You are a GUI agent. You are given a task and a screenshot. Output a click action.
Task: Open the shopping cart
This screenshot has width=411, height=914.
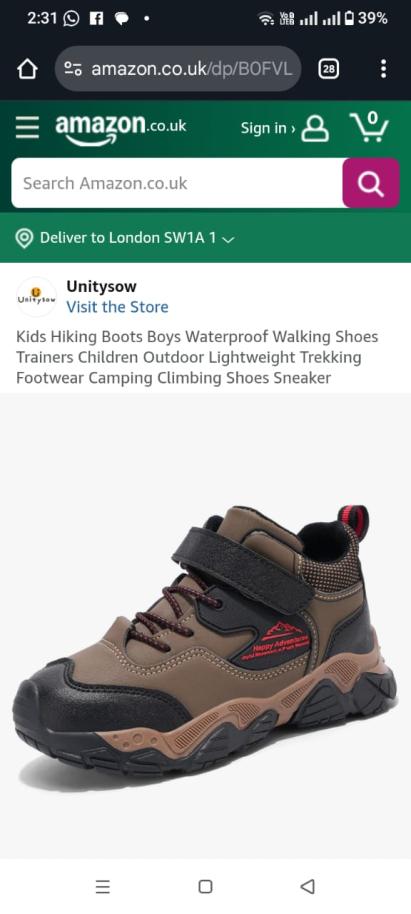point(370,126)
